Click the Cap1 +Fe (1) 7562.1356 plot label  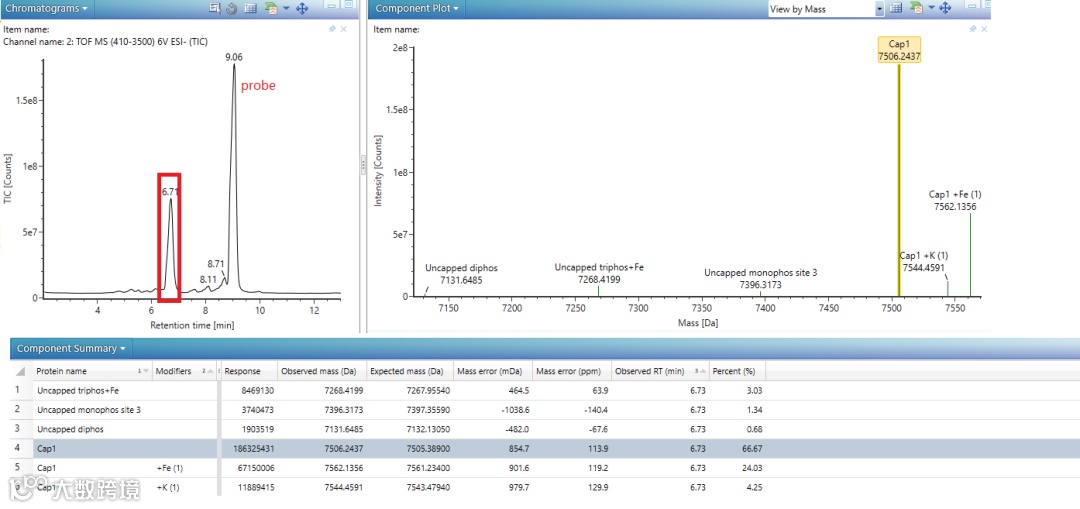coord(955,200)
